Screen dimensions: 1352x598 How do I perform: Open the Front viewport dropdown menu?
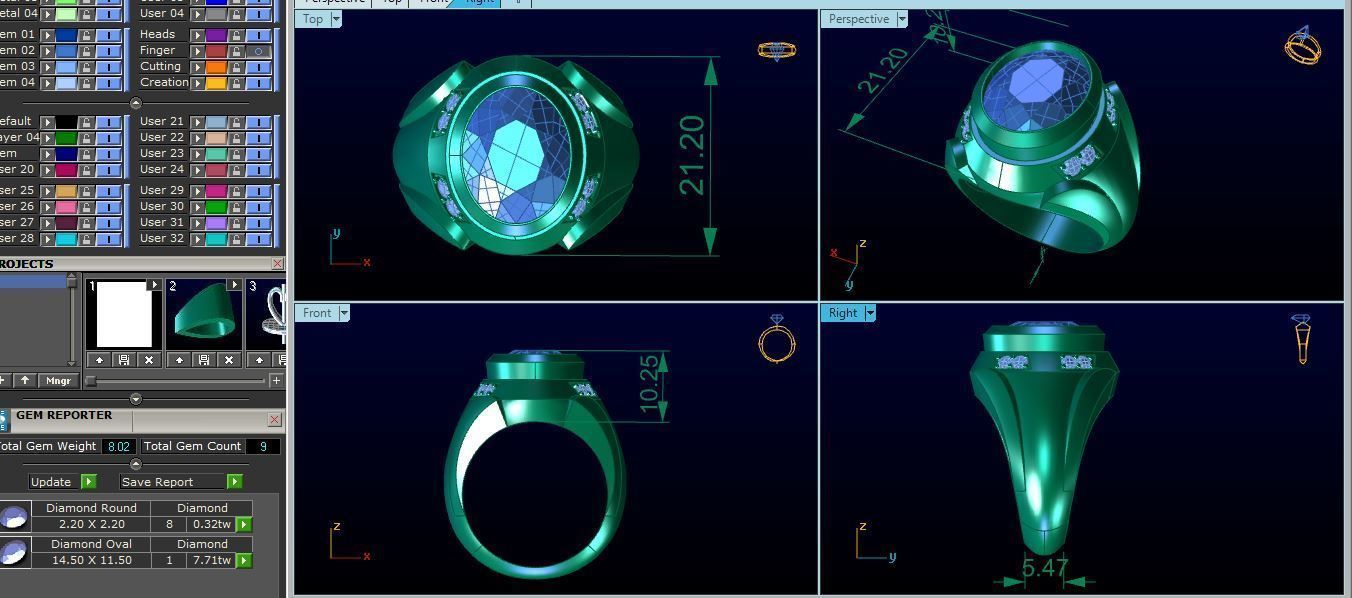[x=344, y=313]
